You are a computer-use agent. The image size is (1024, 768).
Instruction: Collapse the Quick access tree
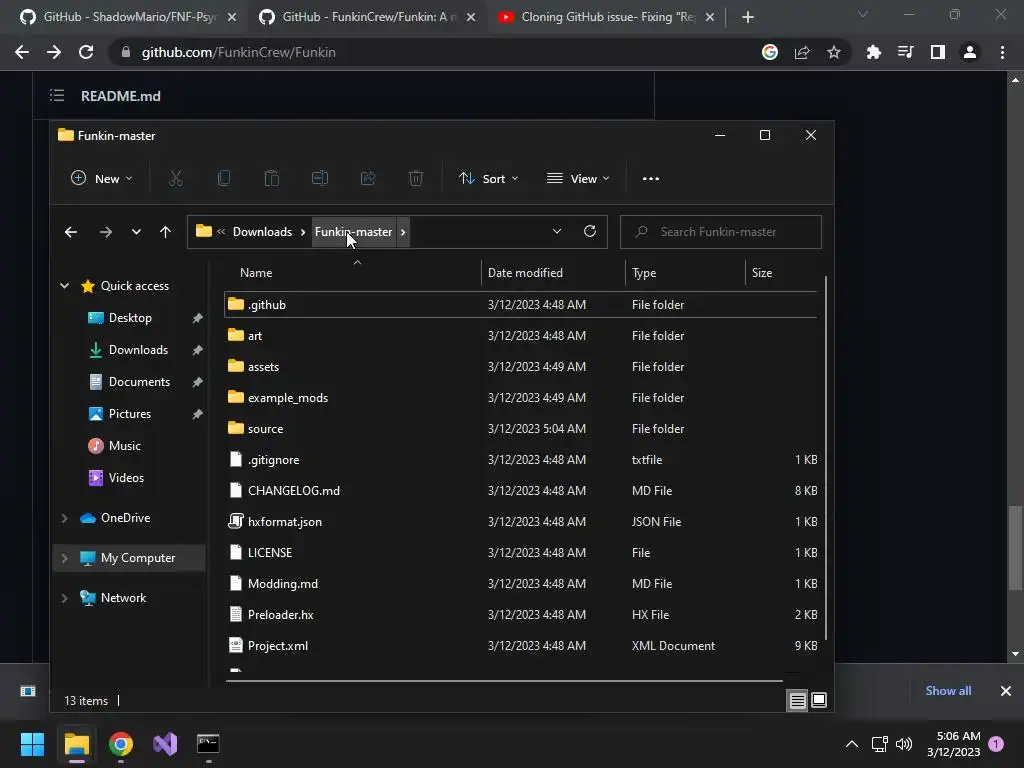65,285
